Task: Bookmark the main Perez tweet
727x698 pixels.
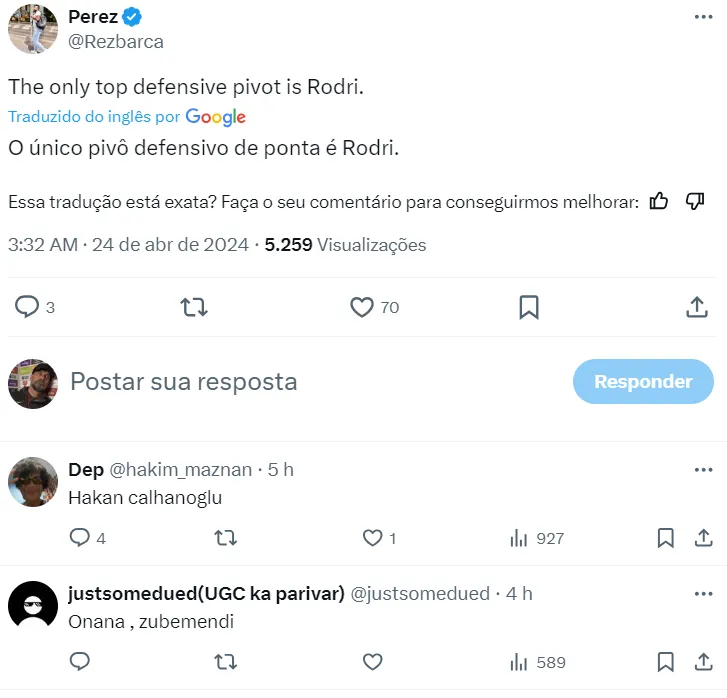Action: tap(529, 307)
